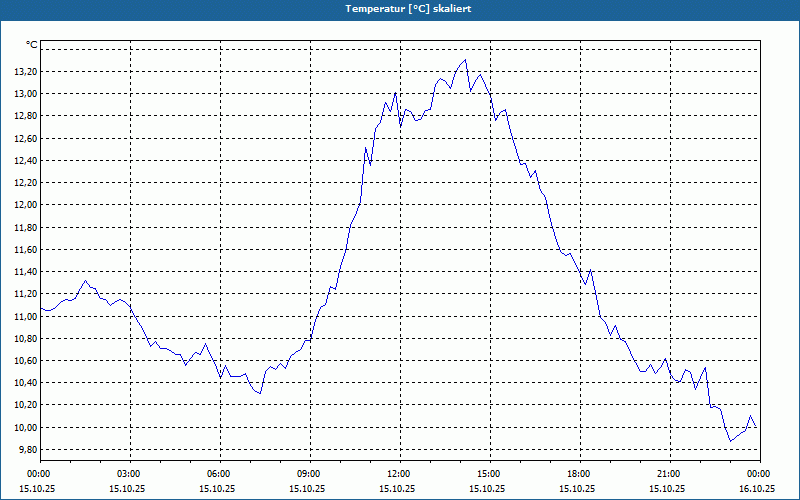Viewport: 800px width, 500px height.
Task: Click the 15:00 time axis label
Action: click(x=489, y=474)
